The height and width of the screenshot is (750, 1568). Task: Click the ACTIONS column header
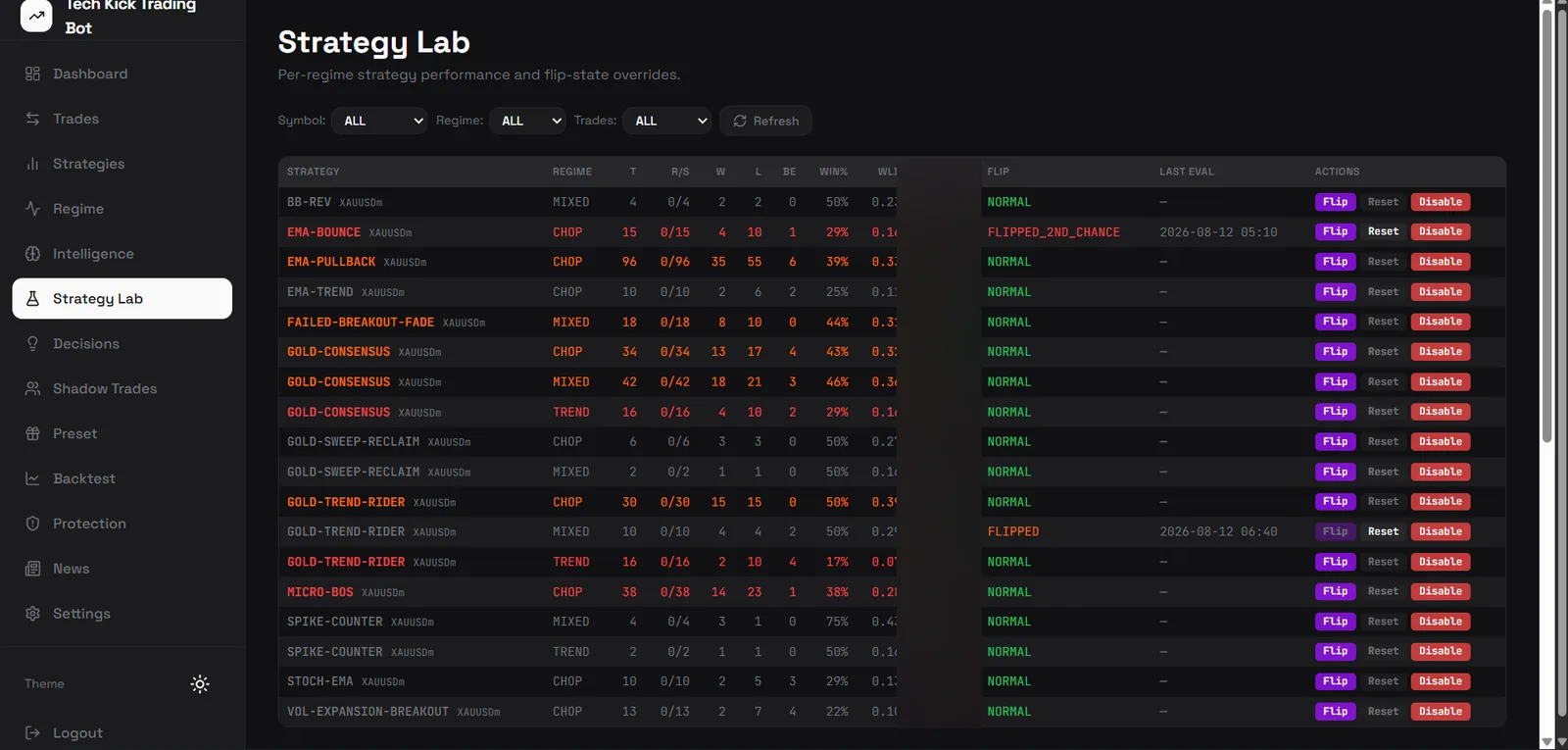(x=1337, y=172)
